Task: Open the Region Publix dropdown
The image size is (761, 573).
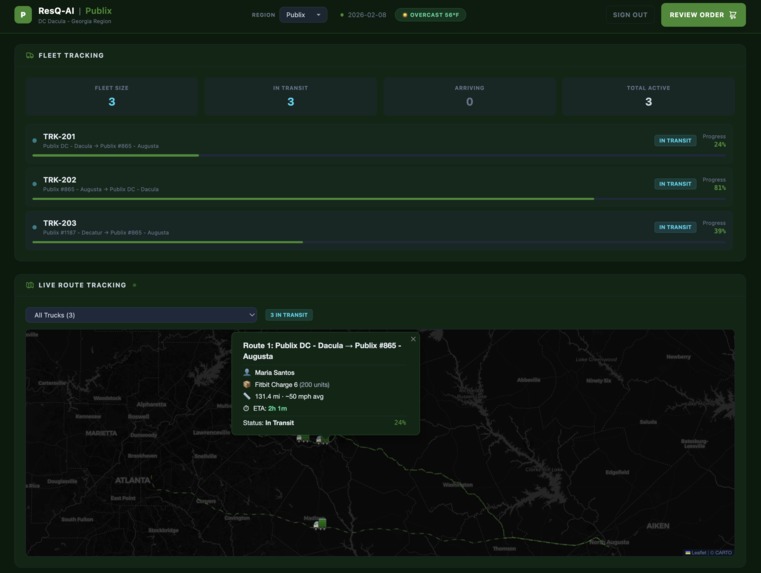Action: 303,15
